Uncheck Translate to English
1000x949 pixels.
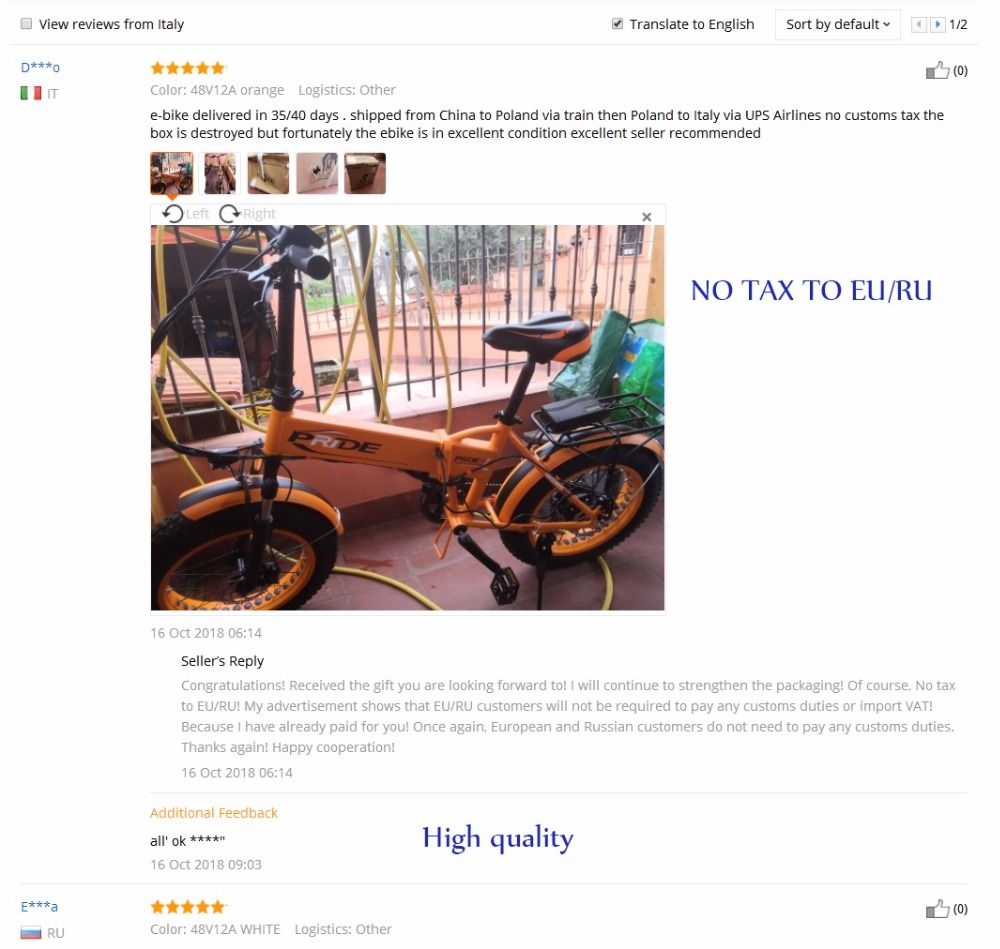click(617, 24)
